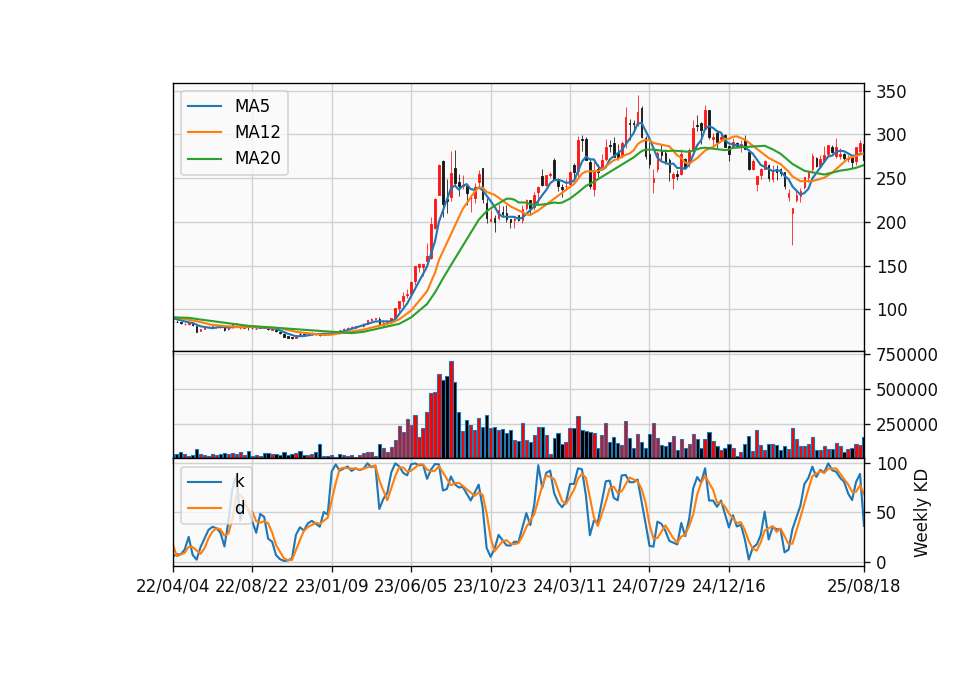Click the 250 price axis label
This screenshot has height=690, width=960.
891,179
